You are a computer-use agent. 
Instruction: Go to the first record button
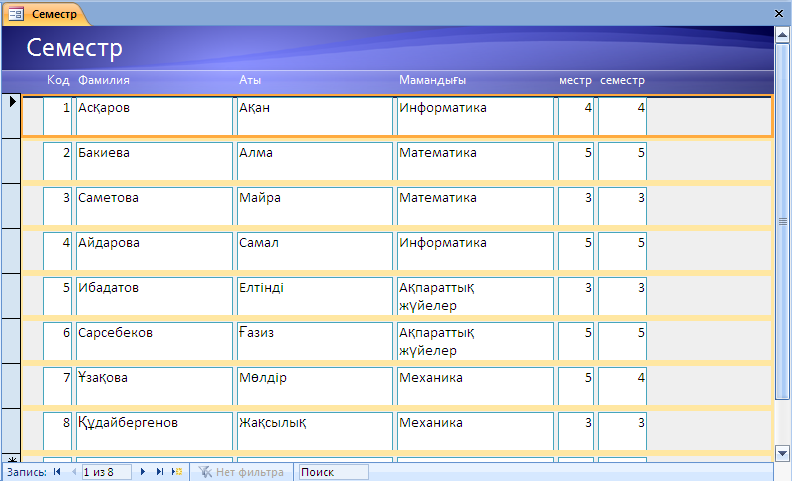[57, 472]
